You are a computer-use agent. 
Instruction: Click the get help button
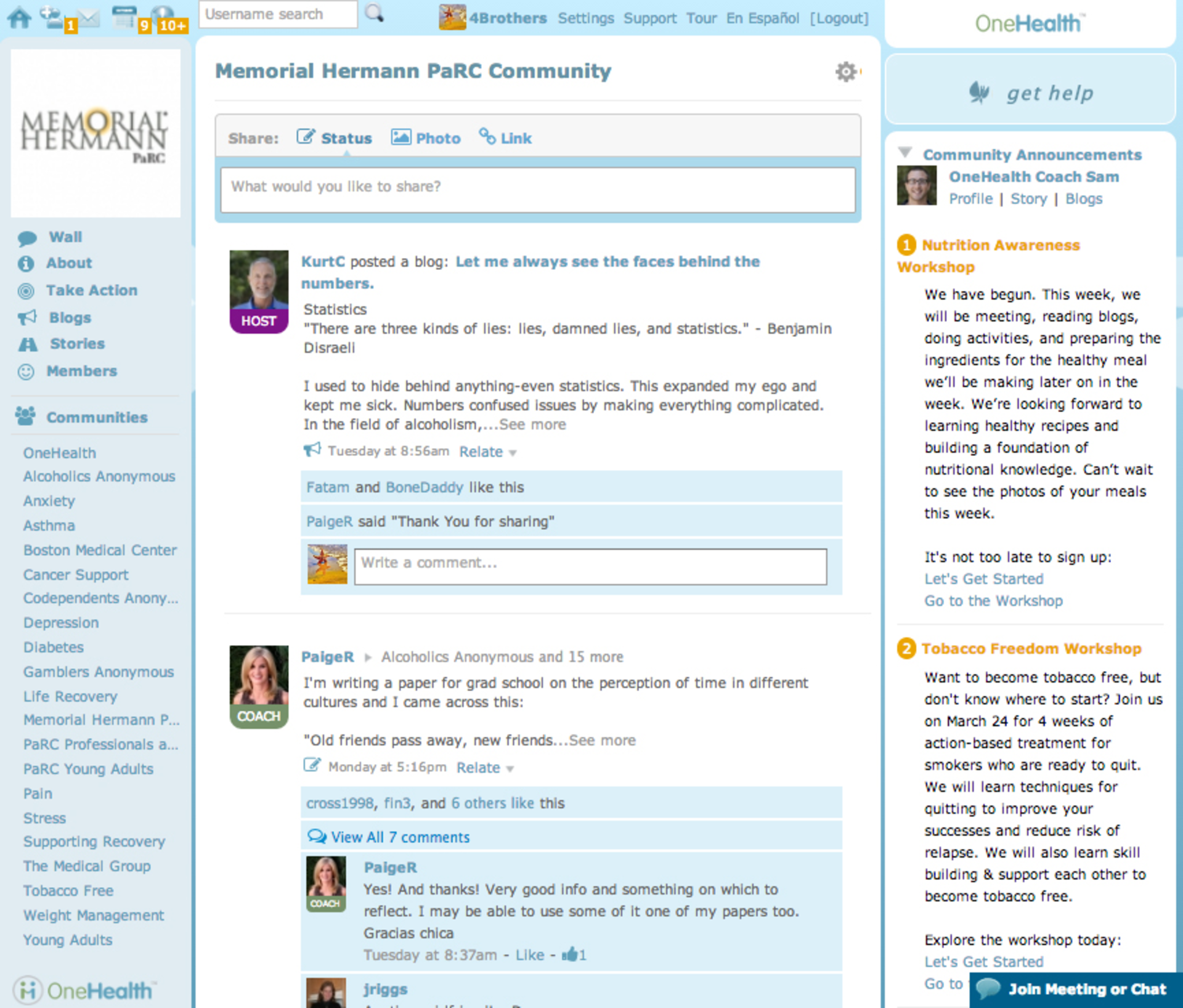(1030, 93)
